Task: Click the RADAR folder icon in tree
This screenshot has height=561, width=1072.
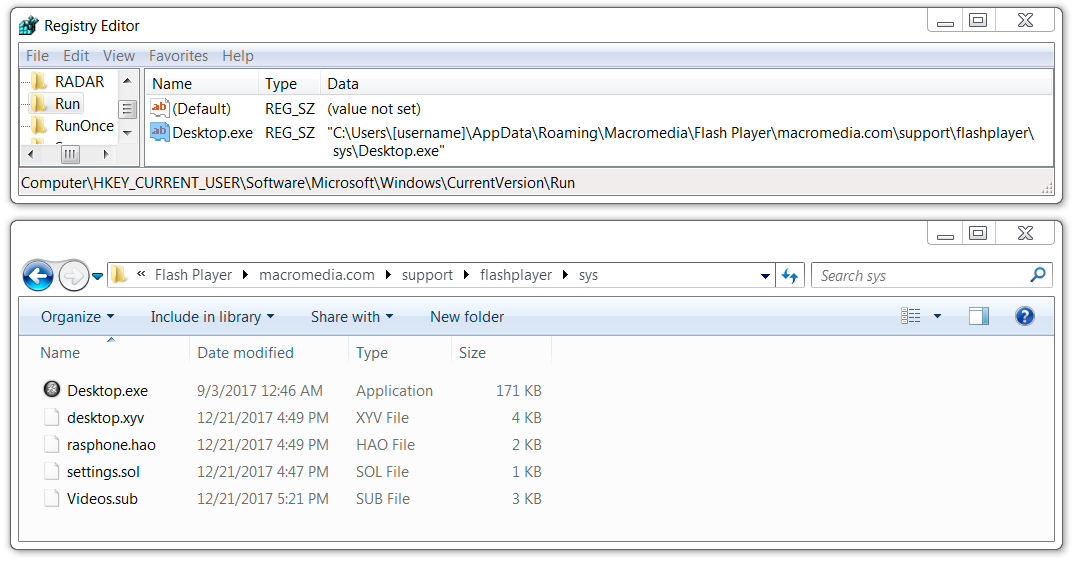Action: click(x=40, y=82)
